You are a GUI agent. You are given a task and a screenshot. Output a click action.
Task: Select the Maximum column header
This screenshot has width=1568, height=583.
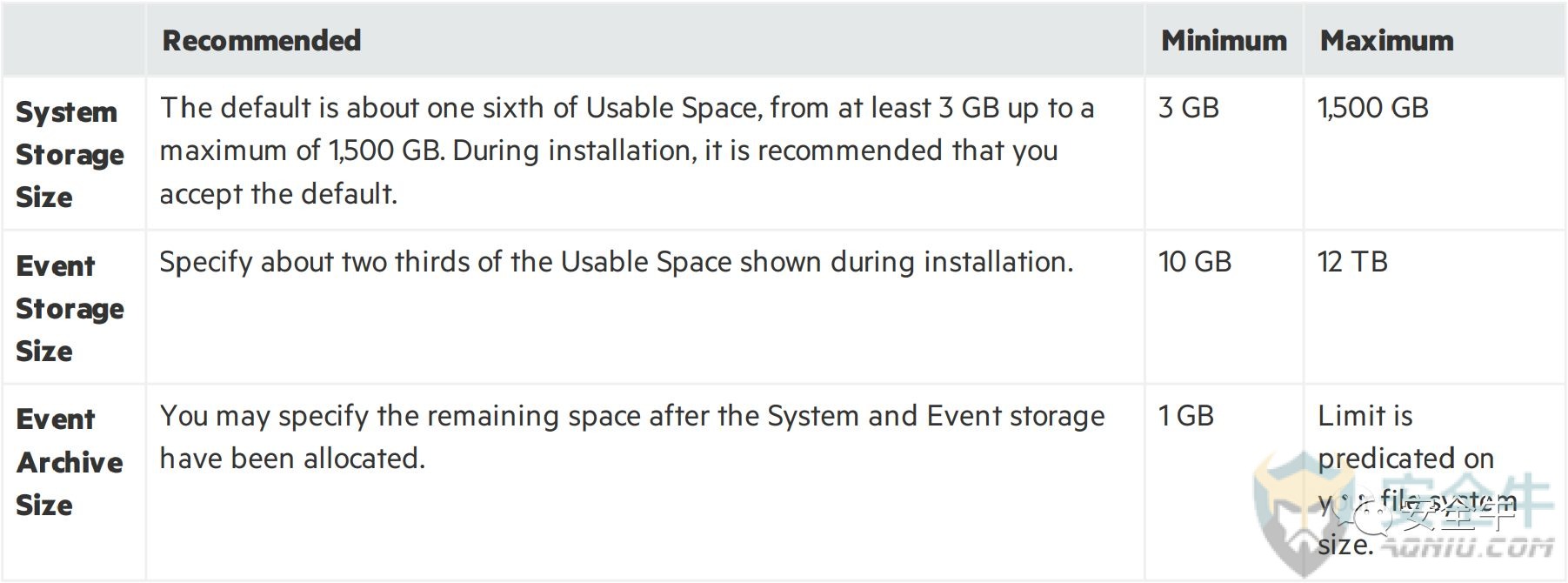(x=1386, y=41)
